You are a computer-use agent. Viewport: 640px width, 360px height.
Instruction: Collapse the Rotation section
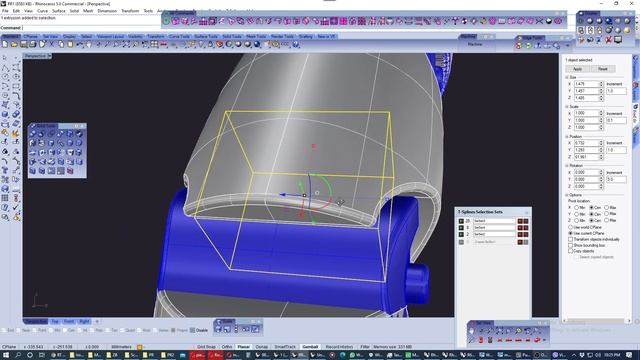click(567, 166)
